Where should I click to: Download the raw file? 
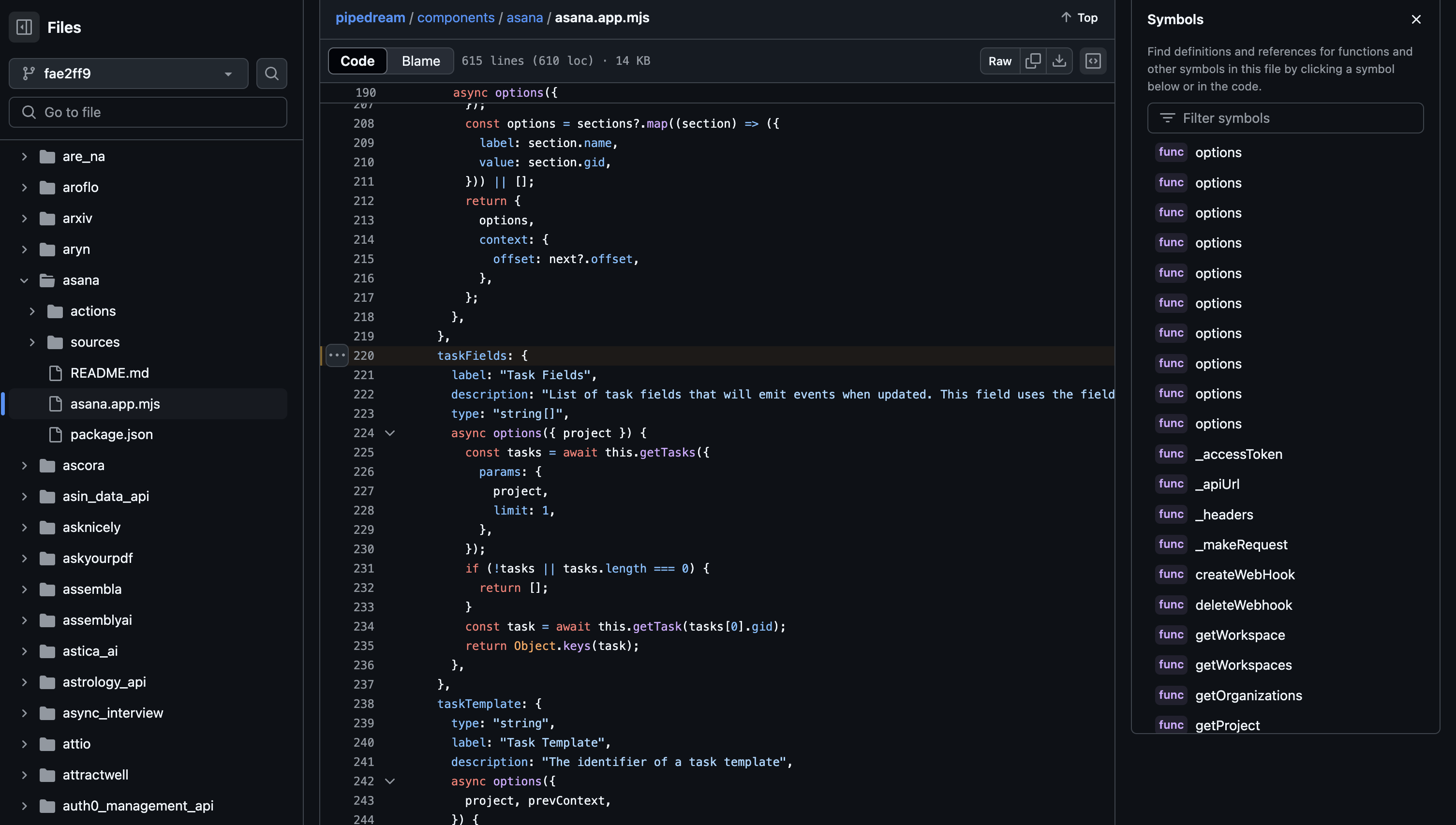(x=1059, y=60)
